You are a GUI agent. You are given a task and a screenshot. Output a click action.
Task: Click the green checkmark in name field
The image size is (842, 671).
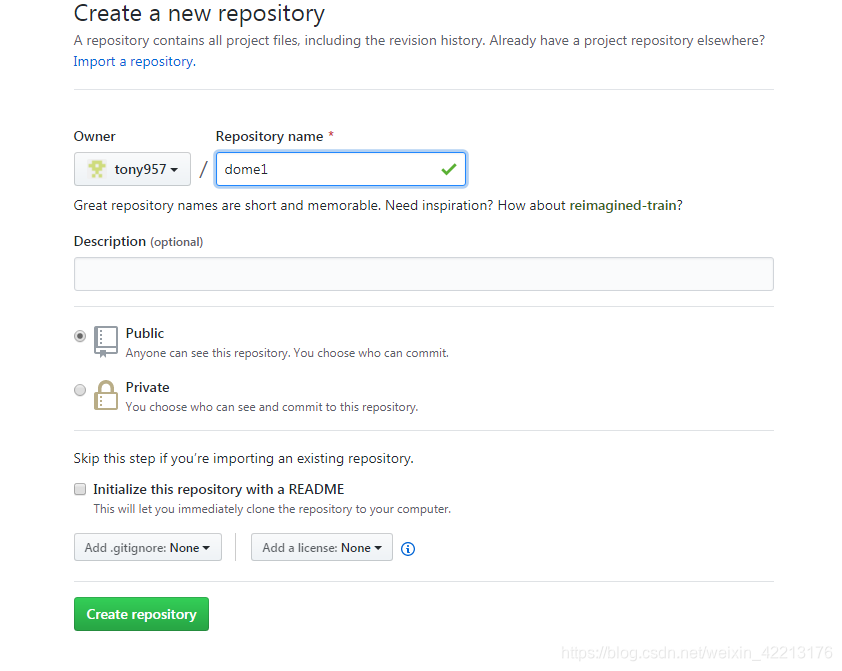[448, 170]
